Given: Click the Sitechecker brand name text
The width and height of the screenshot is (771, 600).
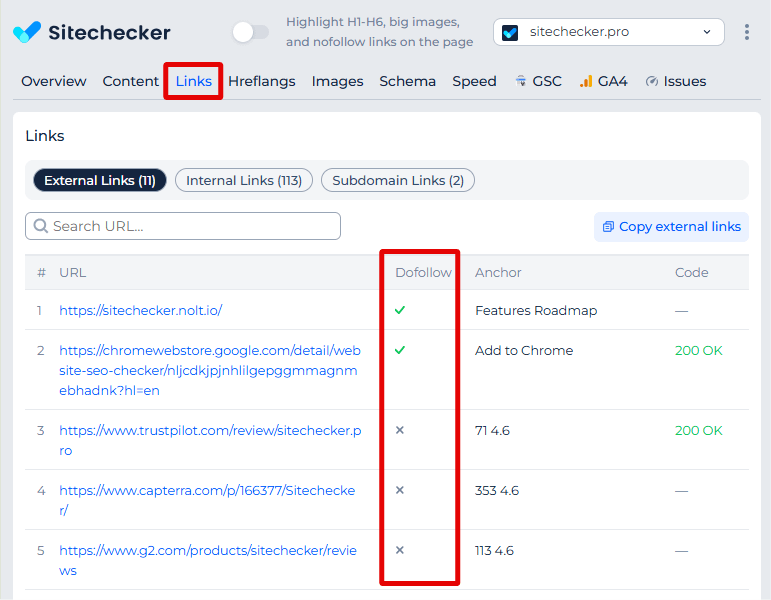Looking at the screenshot, I should 109,32.
